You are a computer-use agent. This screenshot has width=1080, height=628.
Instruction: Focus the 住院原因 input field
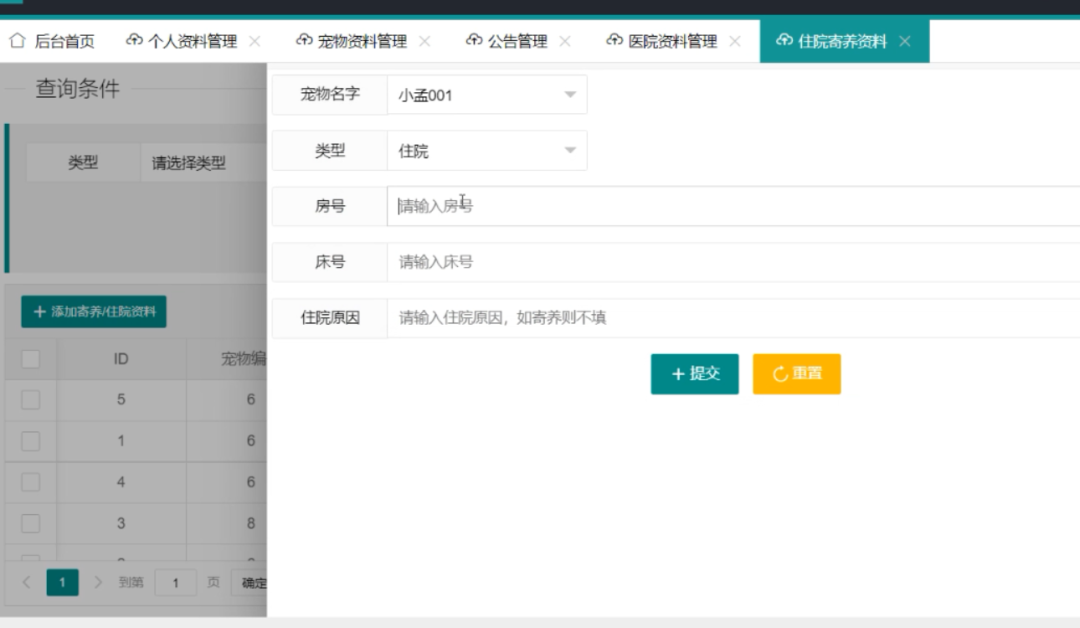coord(734,317)
